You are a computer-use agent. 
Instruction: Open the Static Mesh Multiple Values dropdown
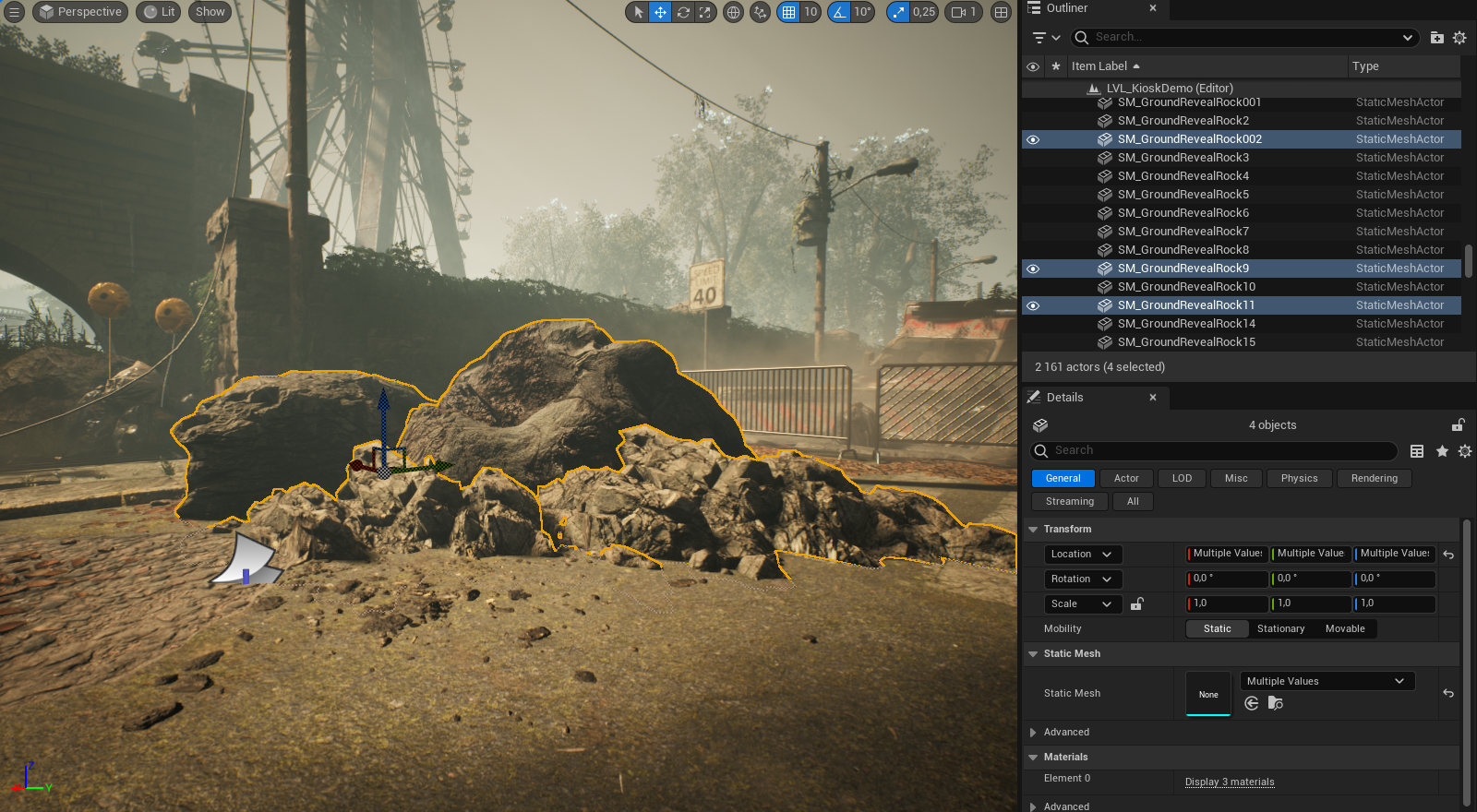point(1326,681)
